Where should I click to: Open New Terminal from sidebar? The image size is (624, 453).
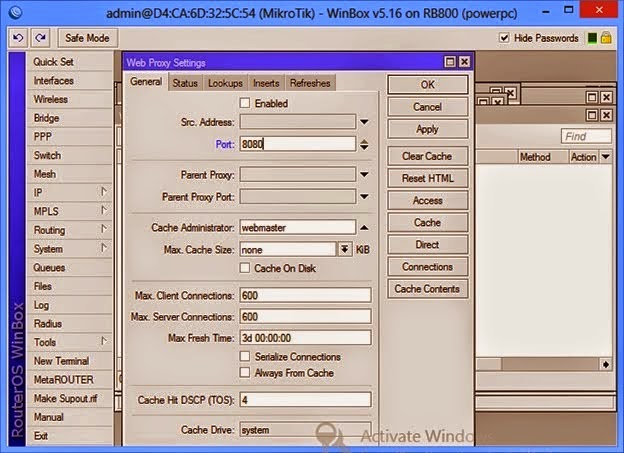(x=70, y=361)
